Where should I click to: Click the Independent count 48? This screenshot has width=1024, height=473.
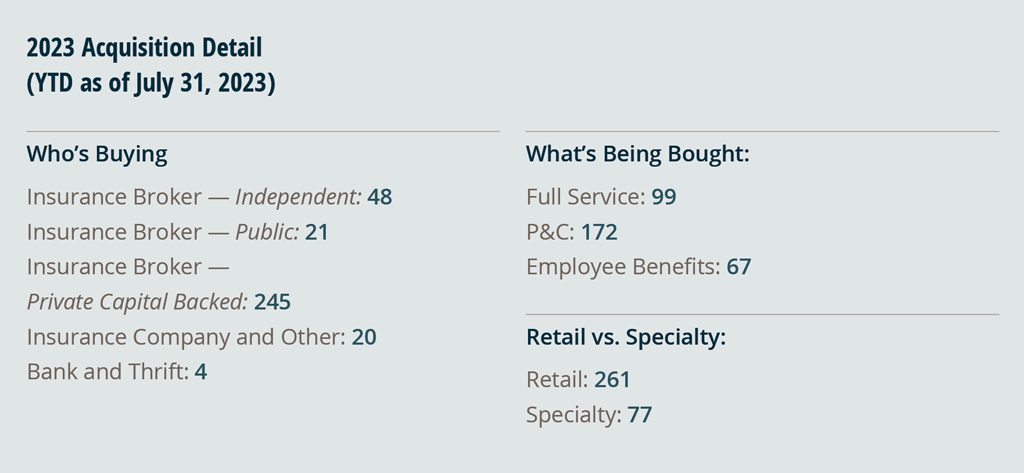pyautogui.click(x=379, y=197)
